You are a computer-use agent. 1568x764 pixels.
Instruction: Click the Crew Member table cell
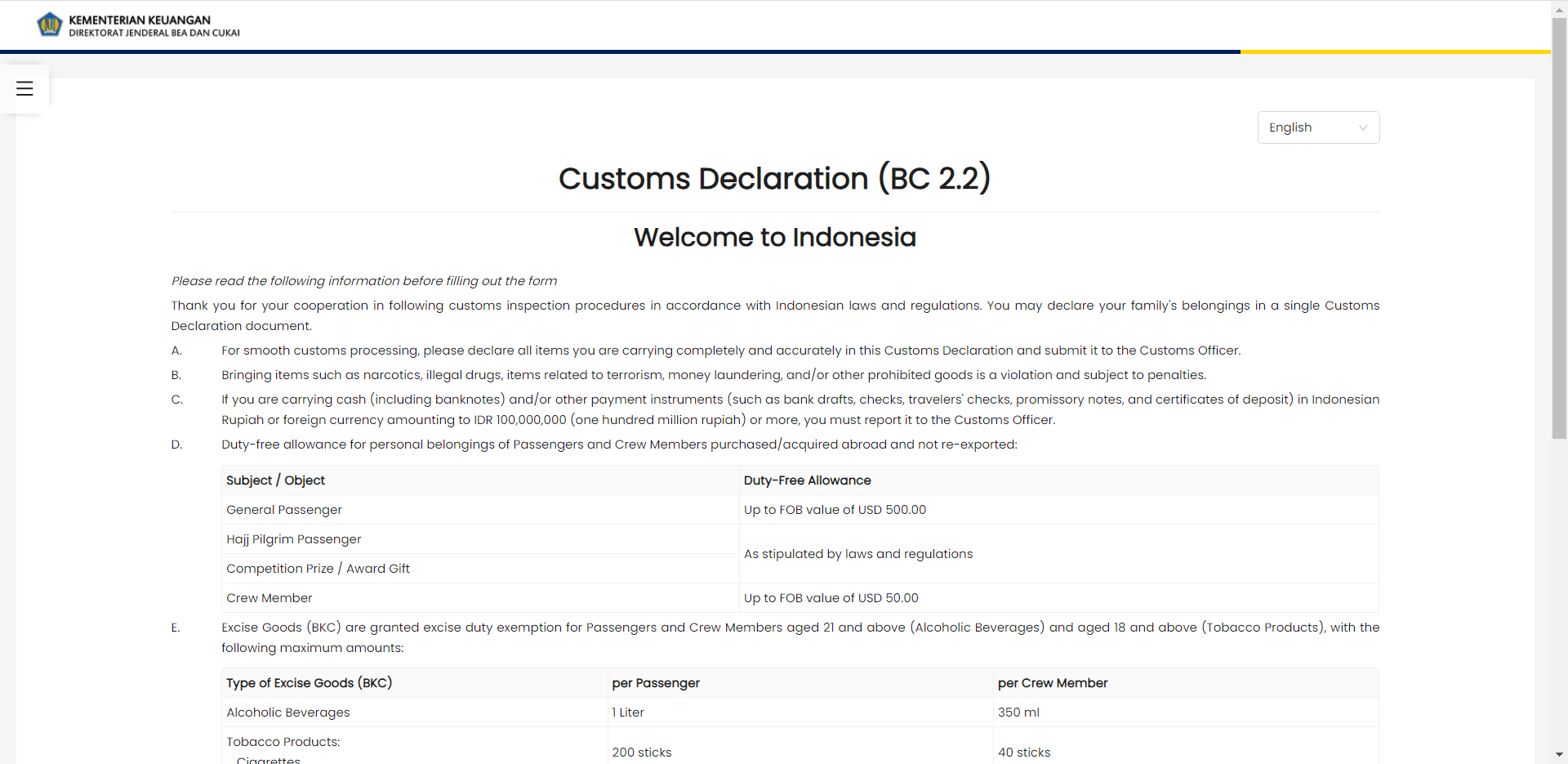[269, 598]
